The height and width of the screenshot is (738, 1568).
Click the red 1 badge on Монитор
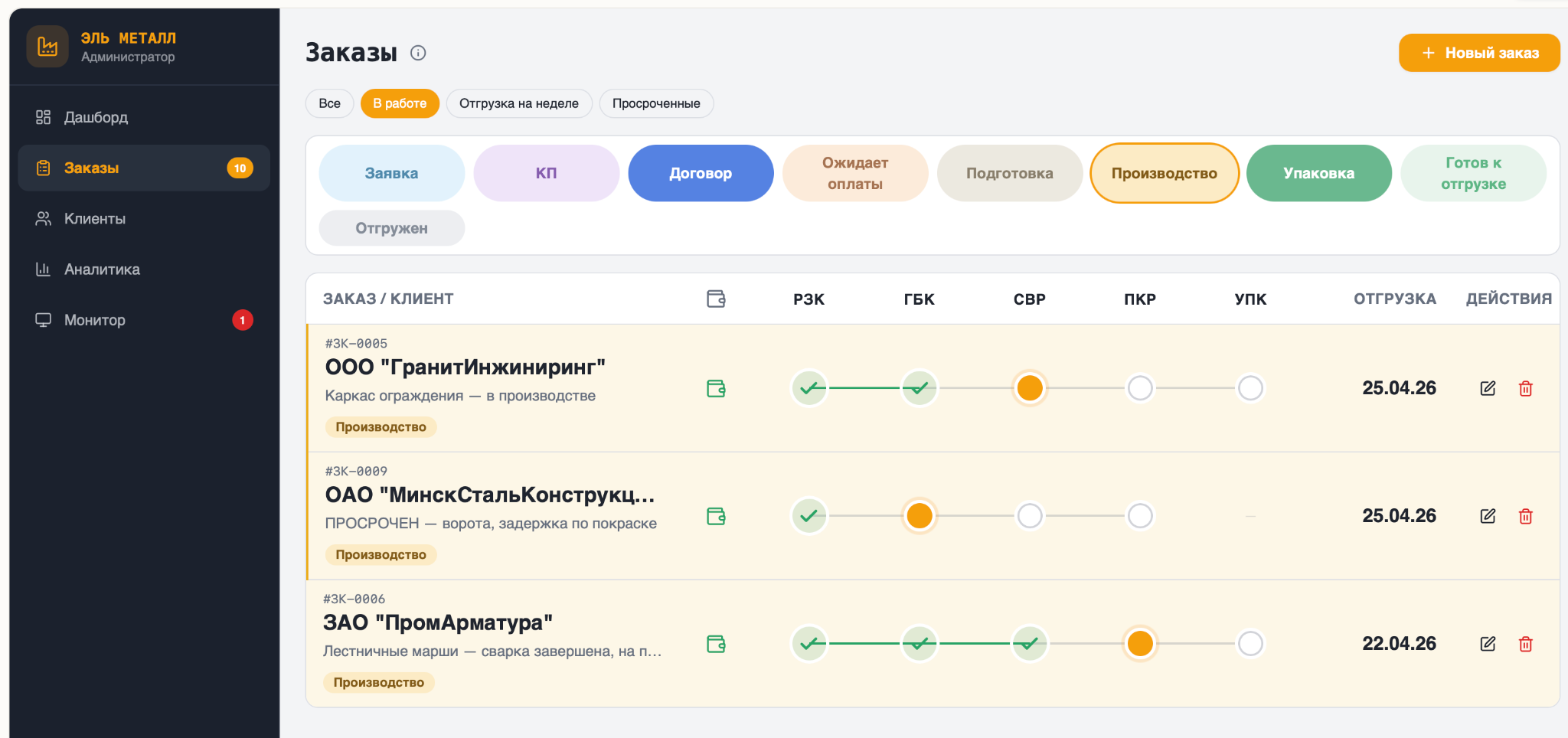(x=243, y=320)
